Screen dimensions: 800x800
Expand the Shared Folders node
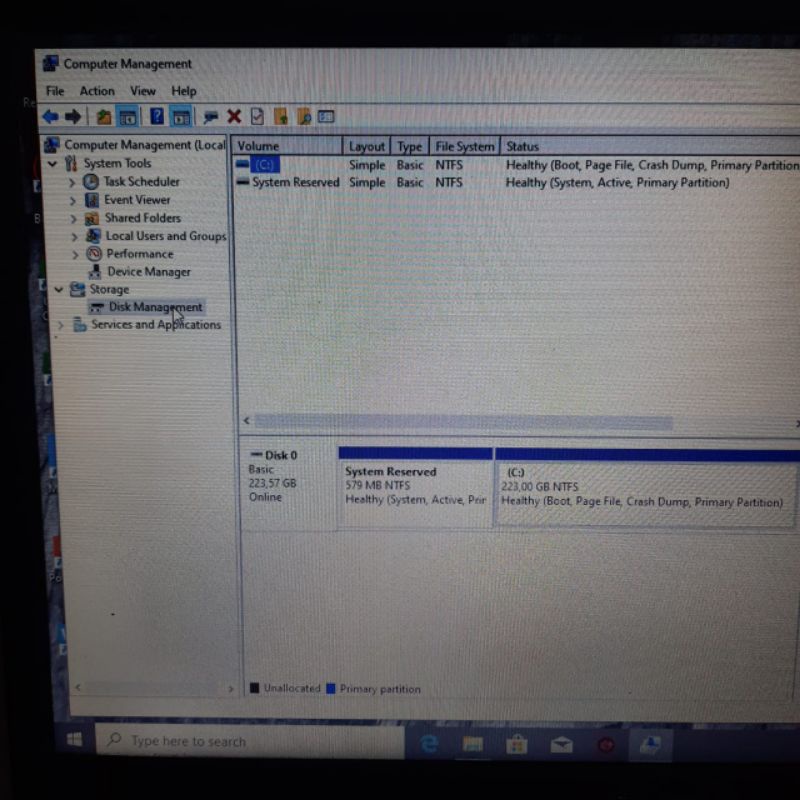pyautogui.click(x=73, y=219)
